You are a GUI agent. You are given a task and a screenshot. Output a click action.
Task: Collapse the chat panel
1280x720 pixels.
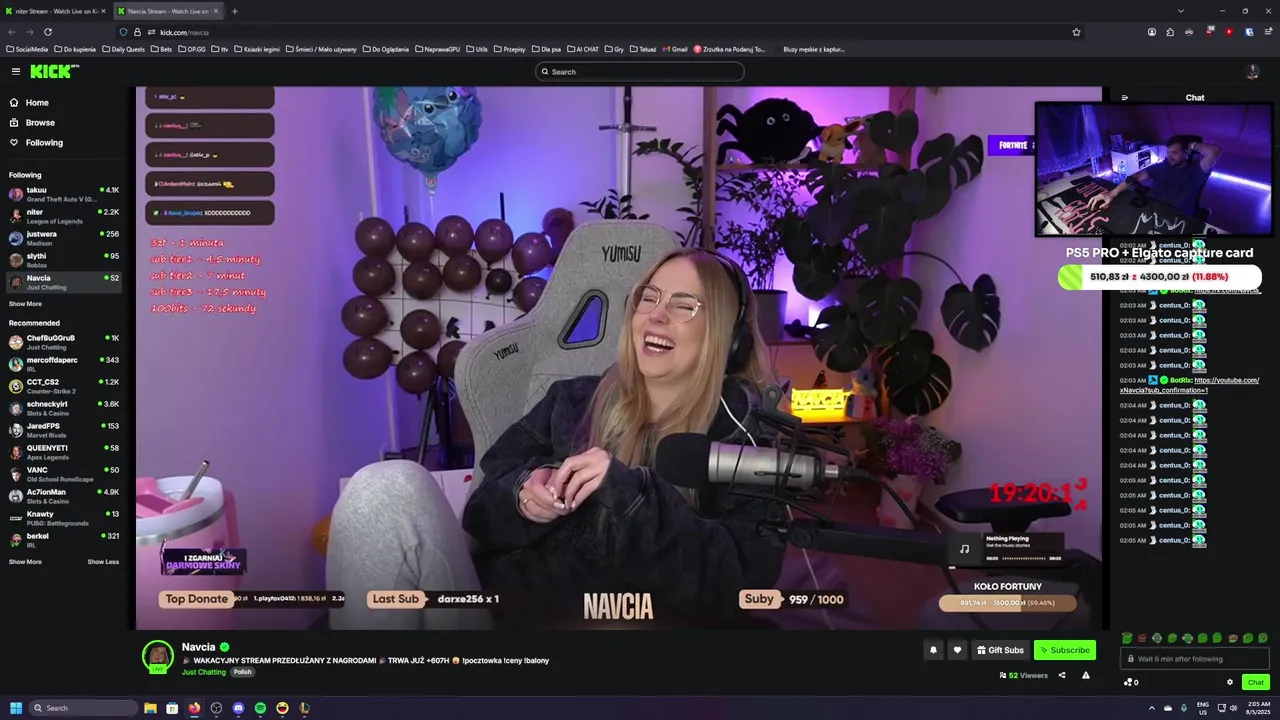1125,98
